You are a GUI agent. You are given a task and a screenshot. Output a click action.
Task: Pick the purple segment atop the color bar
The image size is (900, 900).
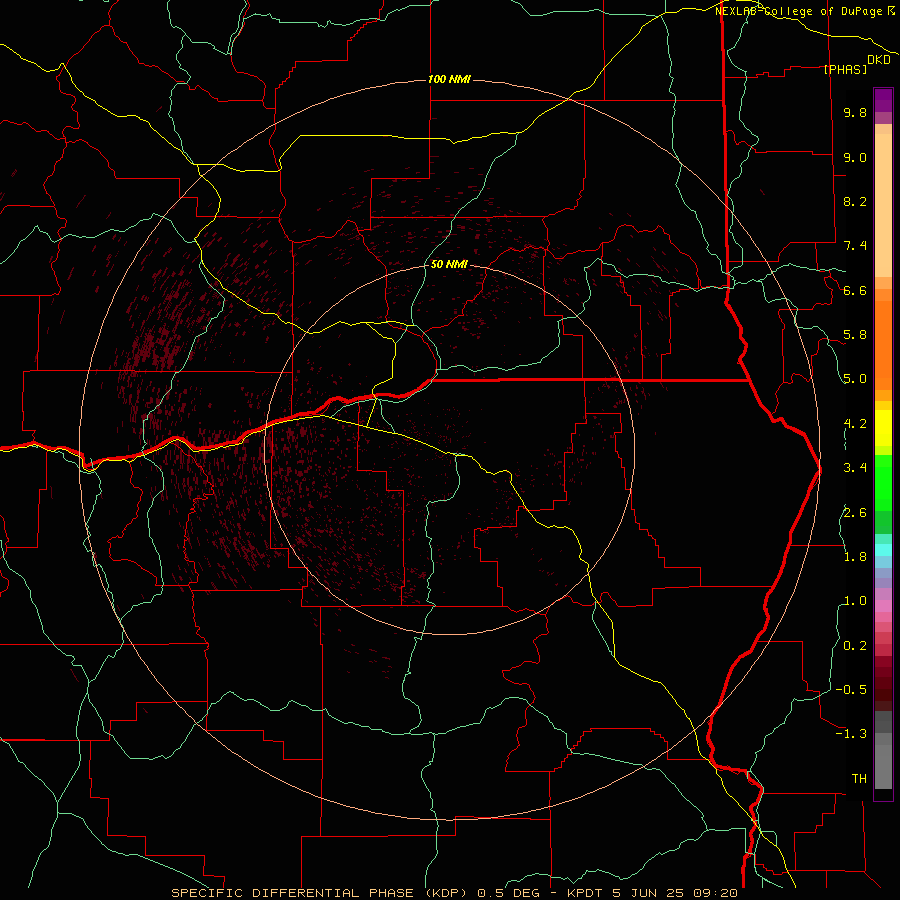883,101
